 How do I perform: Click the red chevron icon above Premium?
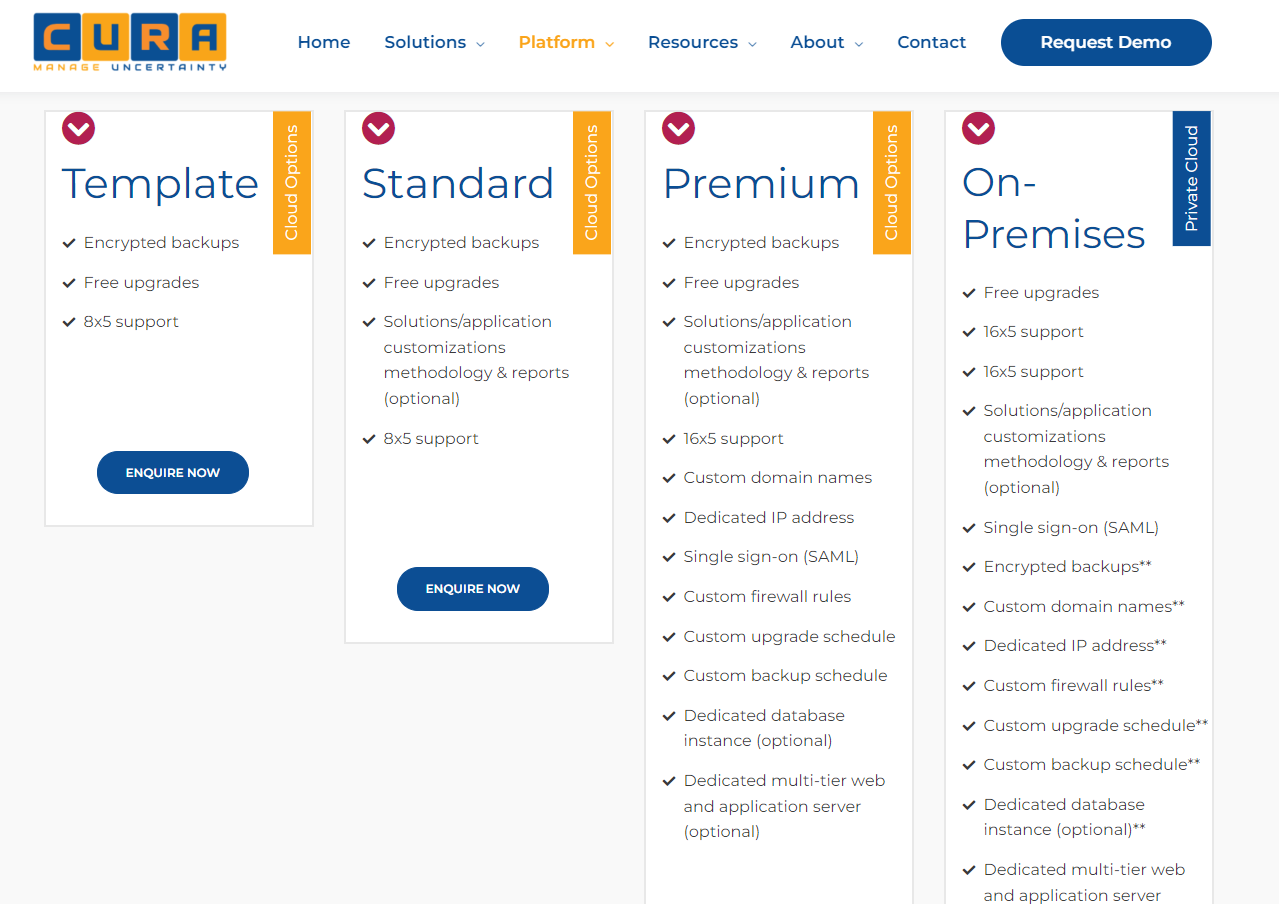pos(679,128)
